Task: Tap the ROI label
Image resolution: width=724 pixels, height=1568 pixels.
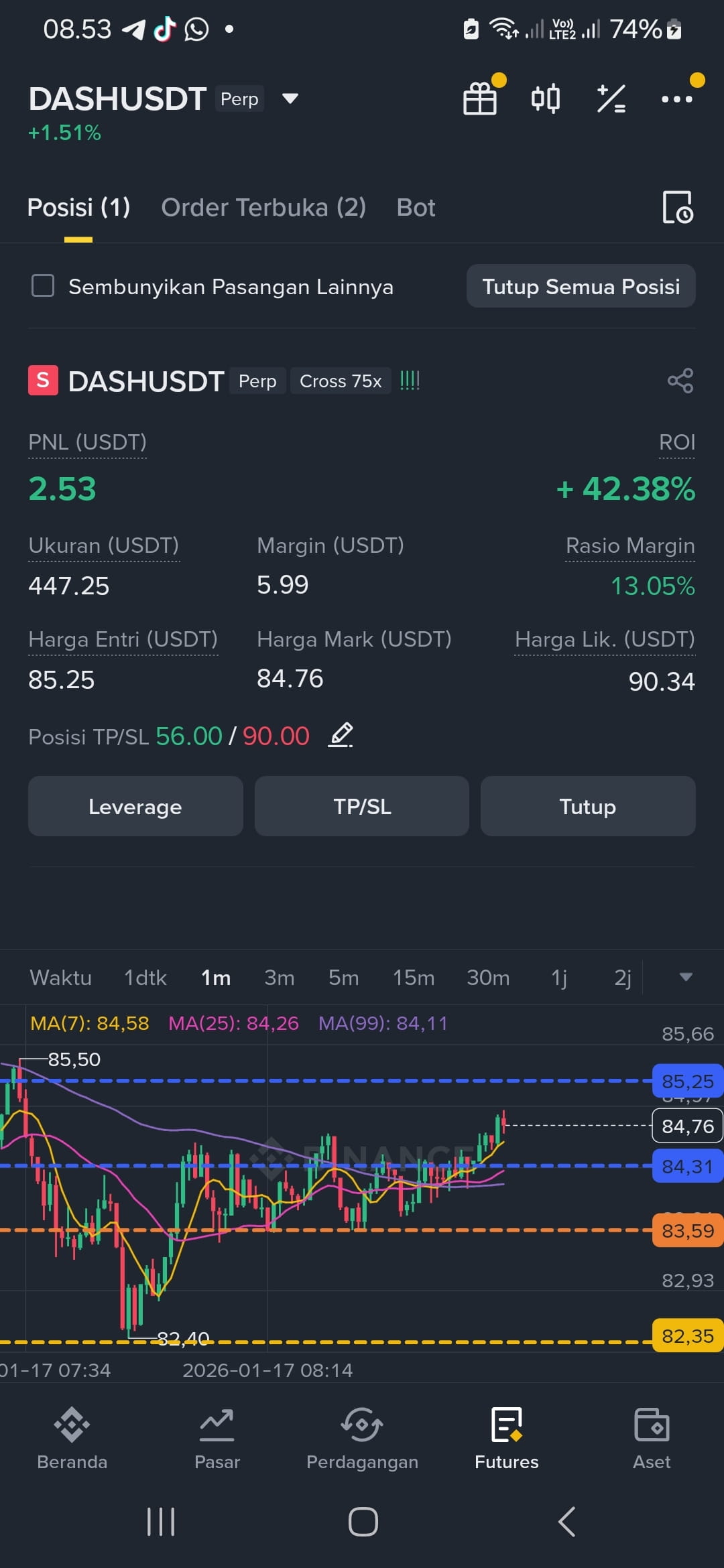Action: 677,442
